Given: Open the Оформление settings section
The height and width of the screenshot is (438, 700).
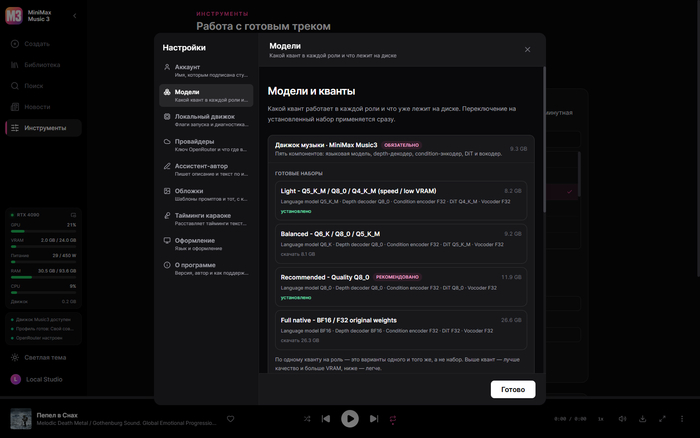Looking at the screenshot, I should [x=206, y=244].
